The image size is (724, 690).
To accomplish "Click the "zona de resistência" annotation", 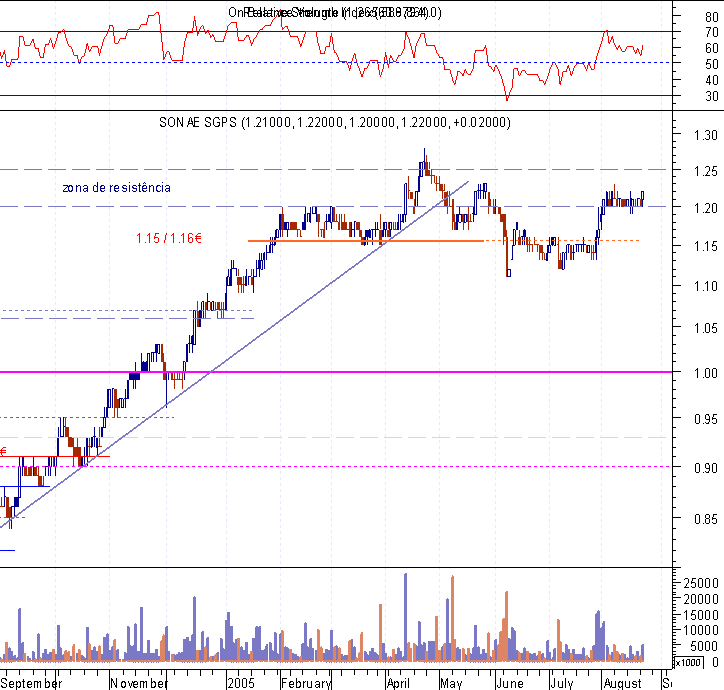I will pyautogui.click(x=116, y=188).
